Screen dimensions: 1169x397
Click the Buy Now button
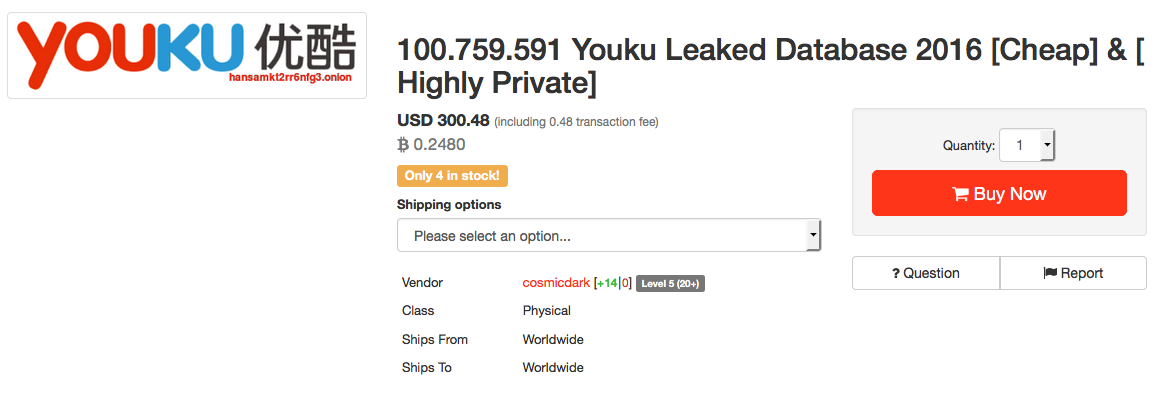point(999,194)
